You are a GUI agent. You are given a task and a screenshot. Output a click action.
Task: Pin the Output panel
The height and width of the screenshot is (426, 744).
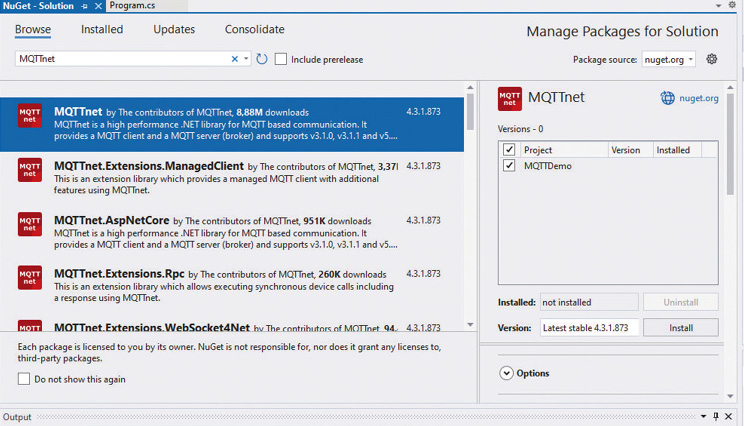[x=716, y=417]
